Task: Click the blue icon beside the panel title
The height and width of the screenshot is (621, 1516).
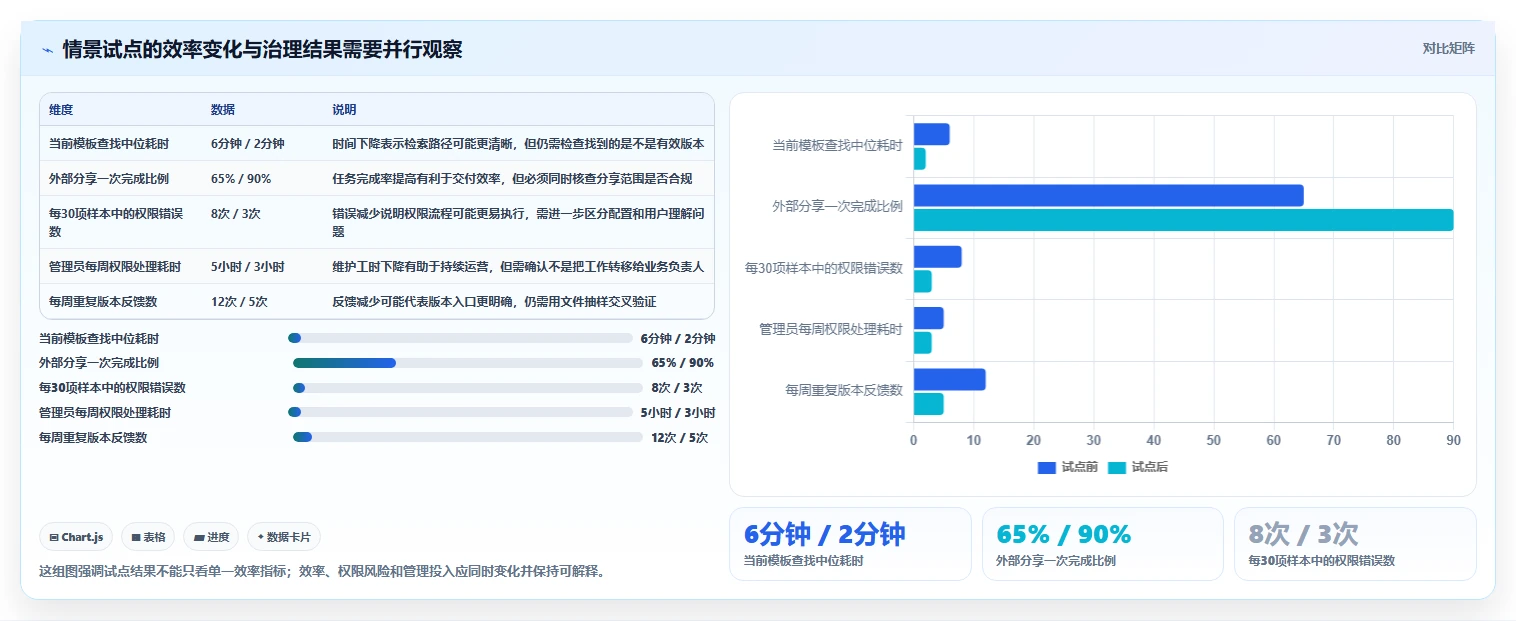Action: coord(47,50)
